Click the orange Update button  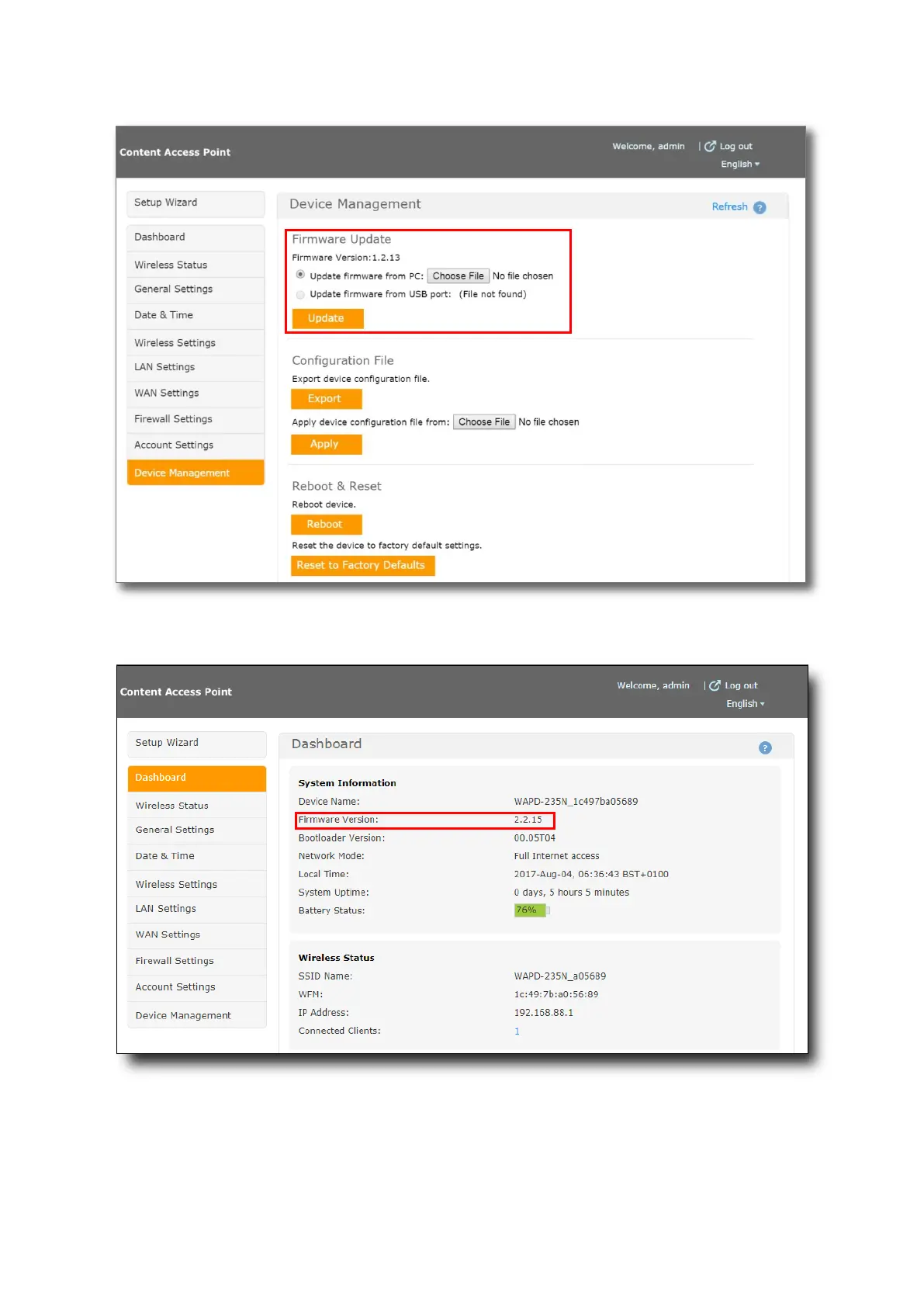327,318
